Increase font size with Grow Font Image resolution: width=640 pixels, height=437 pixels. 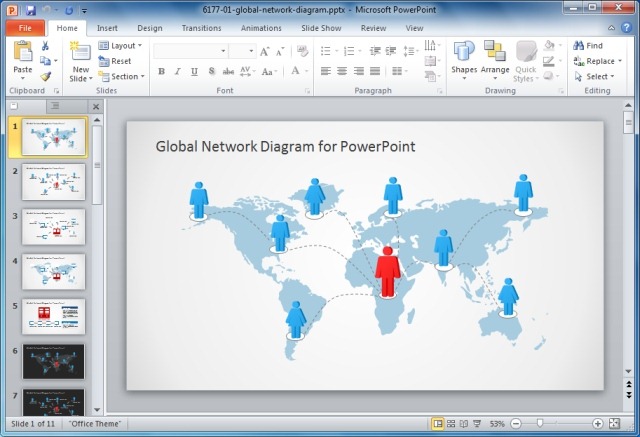pyautogui.click(x=264, y=51)
